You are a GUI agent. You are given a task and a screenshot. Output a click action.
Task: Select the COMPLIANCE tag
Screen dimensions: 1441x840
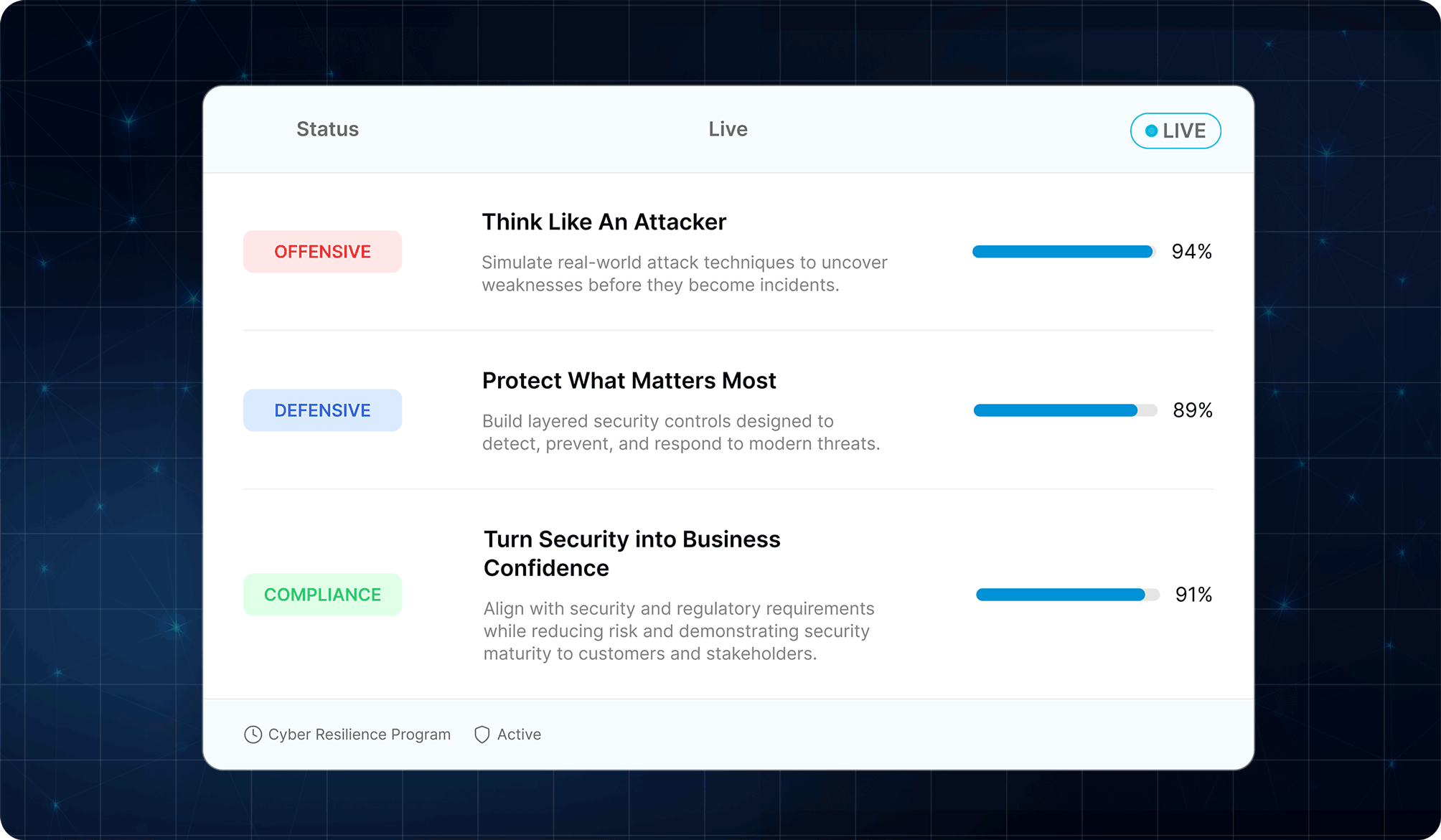click(x=322, y=595)
